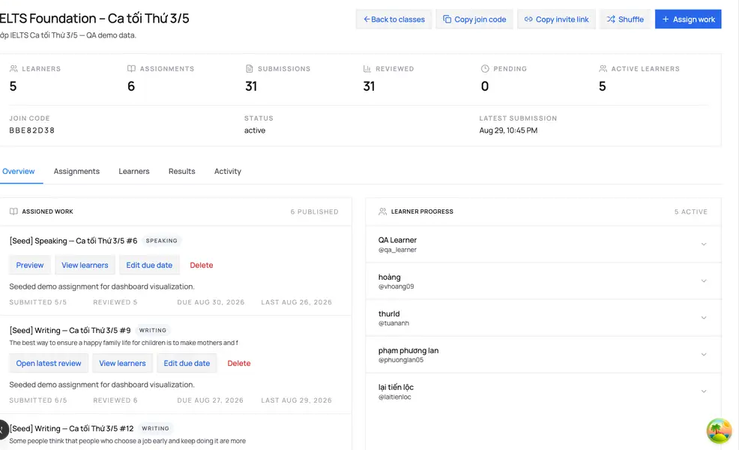Click the @tuananh username
The height and width of the screenshot is (450, 739).
pos(394,323)
